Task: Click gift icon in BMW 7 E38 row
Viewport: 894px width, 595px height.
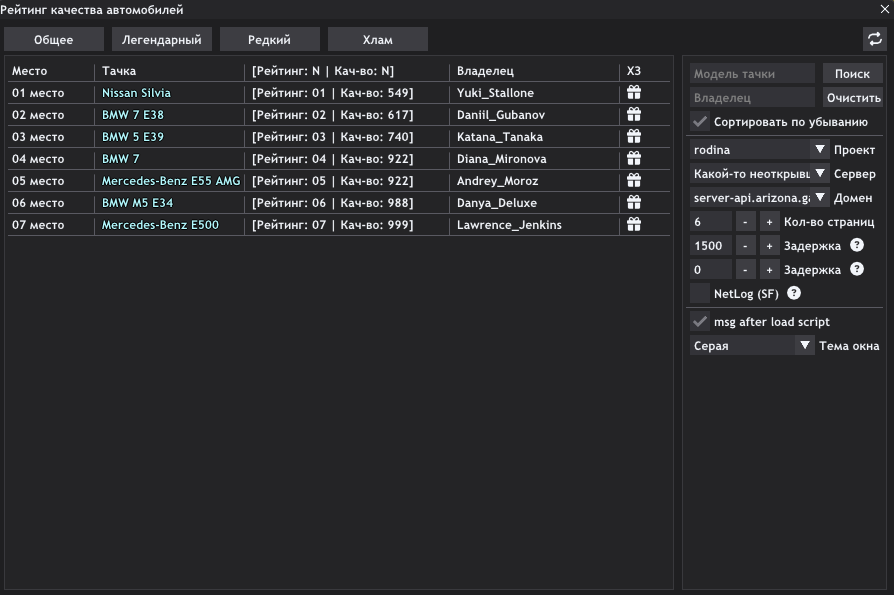Action: click(x=633, y=115)
